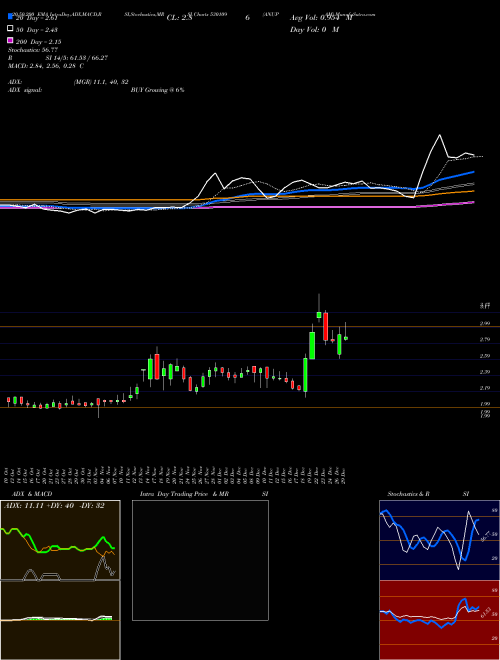Click the 2.99 price axis label
This screenshot has height=660, width=500.
485,323
